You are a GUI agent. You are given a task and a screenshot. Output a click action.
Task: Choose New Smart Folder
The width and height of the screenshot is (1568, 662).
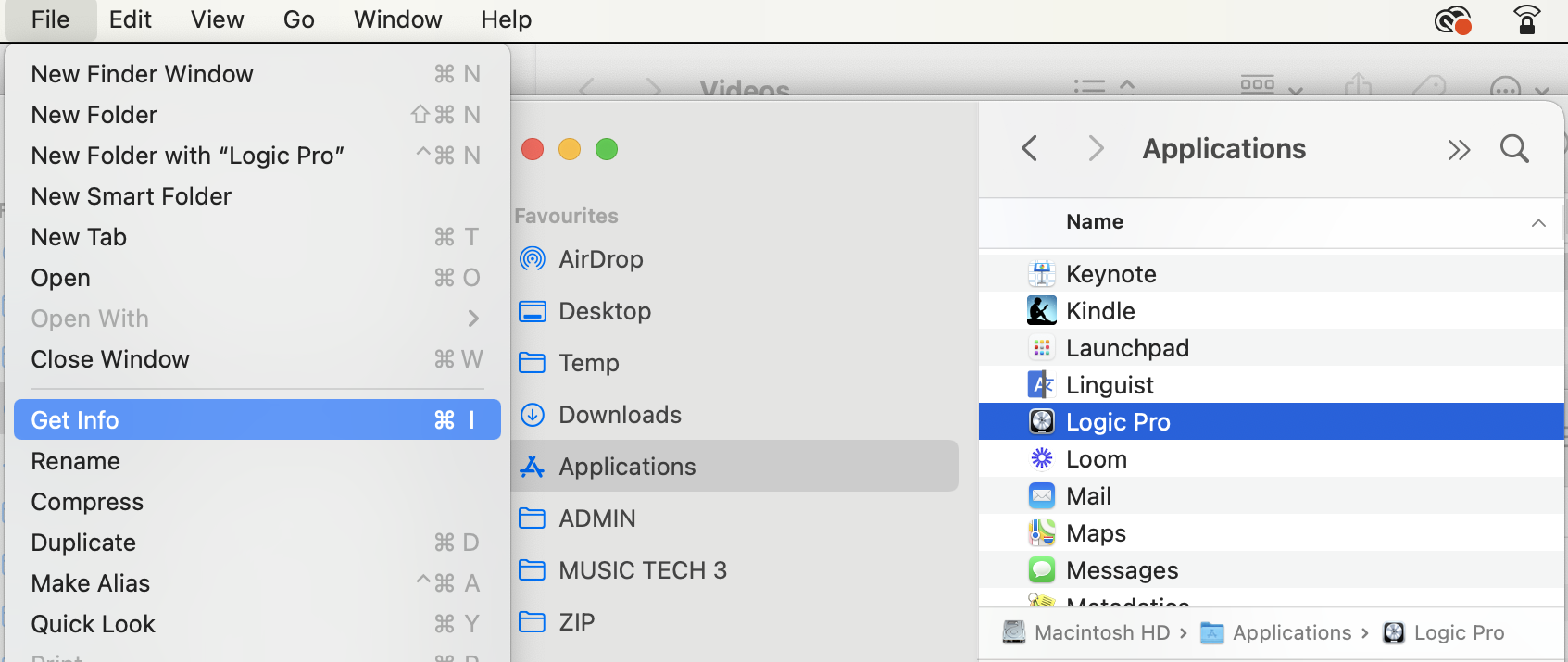click(x=257, y=196)
